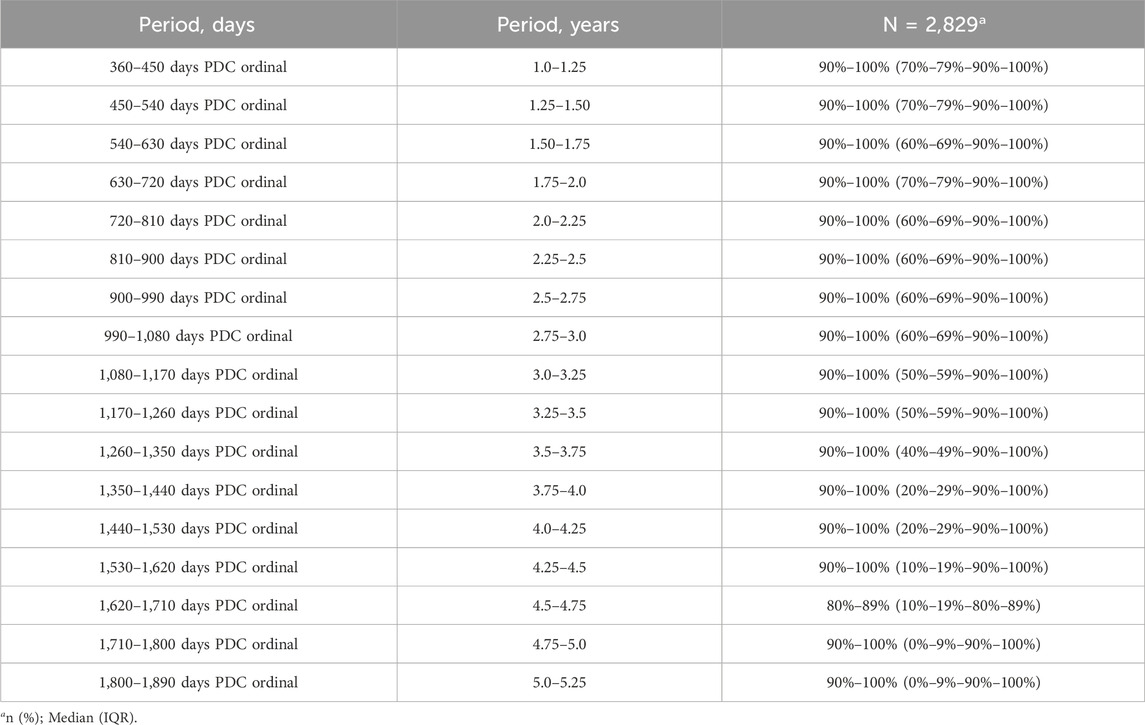This screenshot has width=1145, height=725.
Task: Click the "Period, years" column header
Action: coord(558,25)
